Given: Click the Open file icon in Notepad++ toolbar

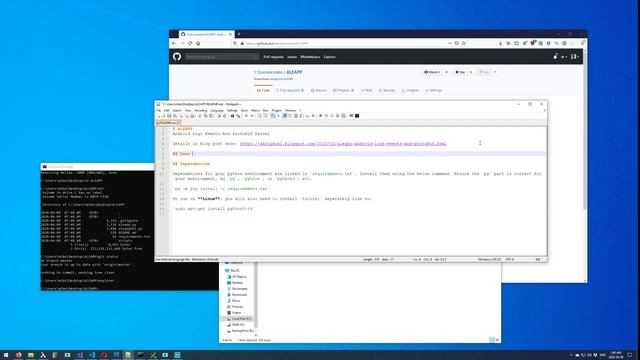Looking at the screenshot, I should click(163, 116).
